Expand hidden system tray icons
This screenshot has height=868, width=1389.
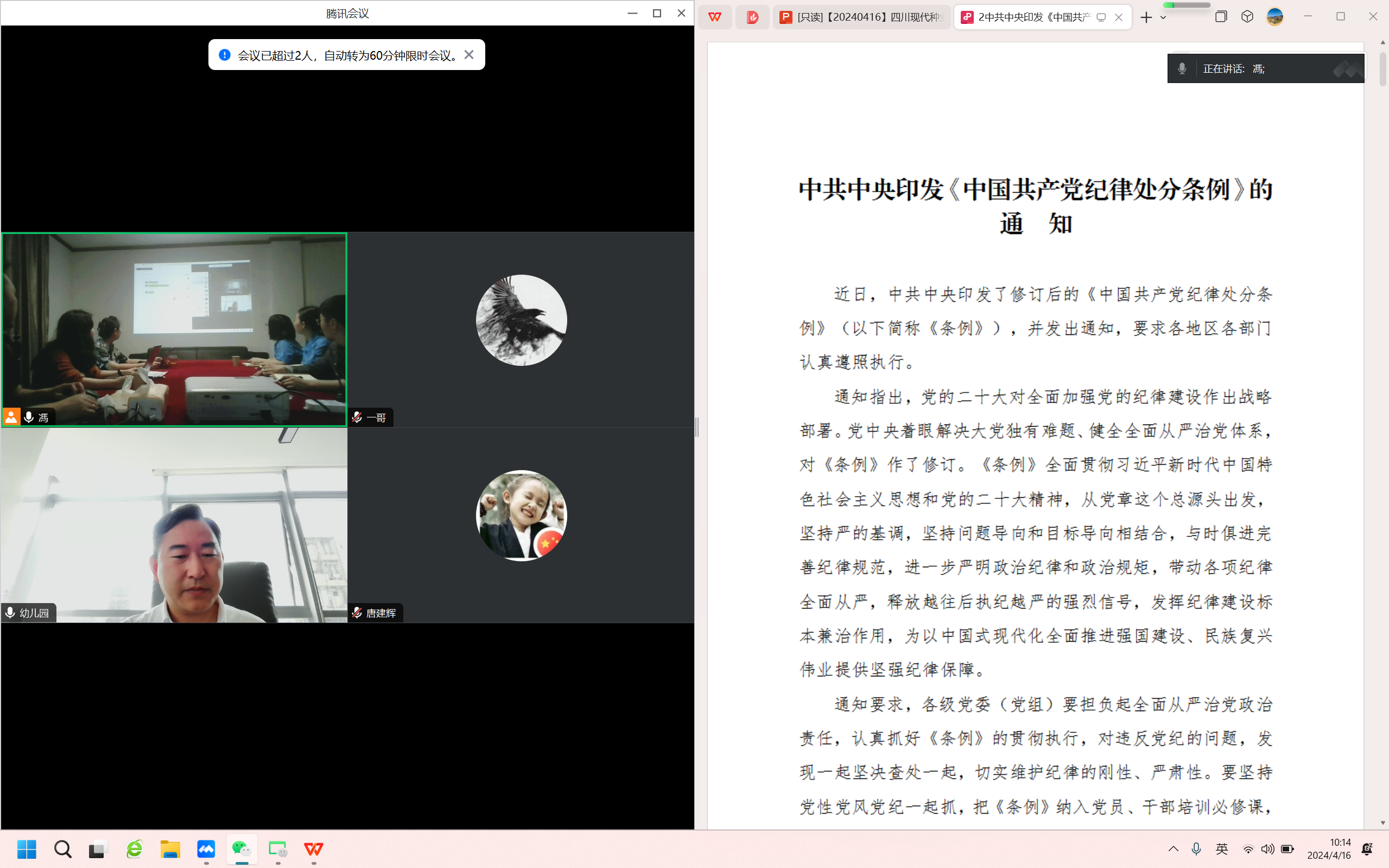click(x=1173, y=849)
